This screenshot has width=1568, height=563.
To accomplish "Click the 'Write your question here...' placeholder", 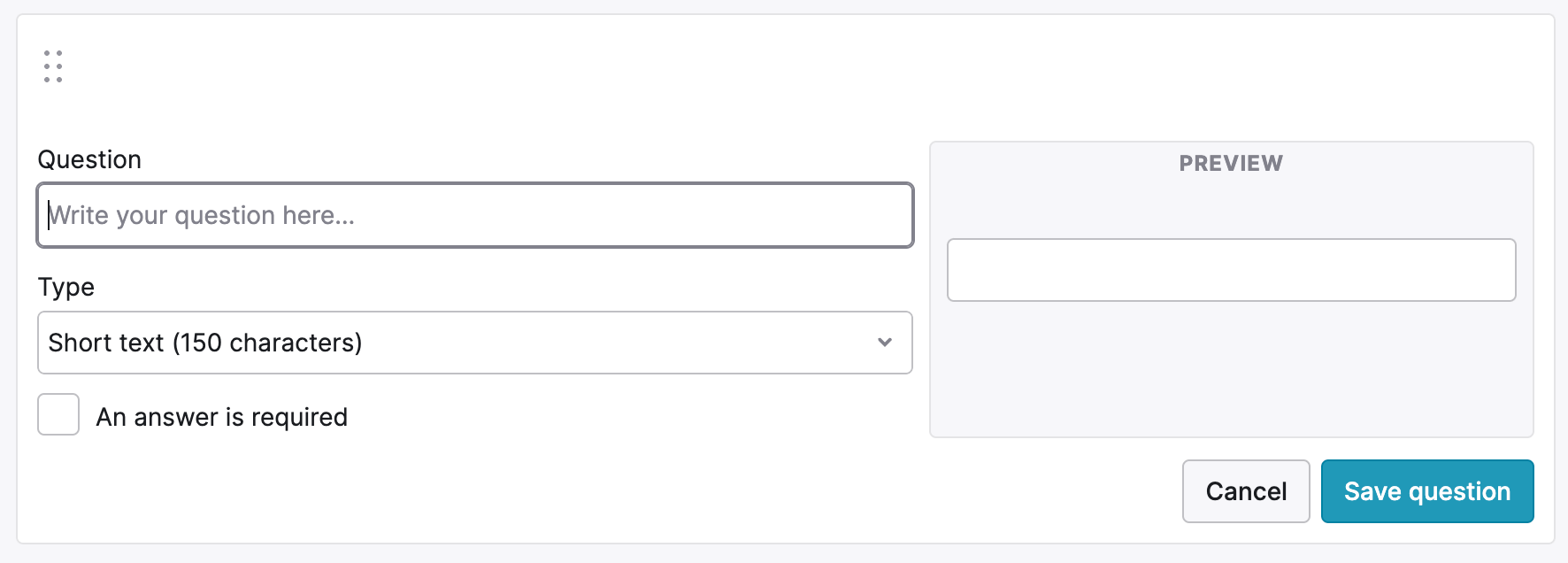I will click(x=202, y=215).
